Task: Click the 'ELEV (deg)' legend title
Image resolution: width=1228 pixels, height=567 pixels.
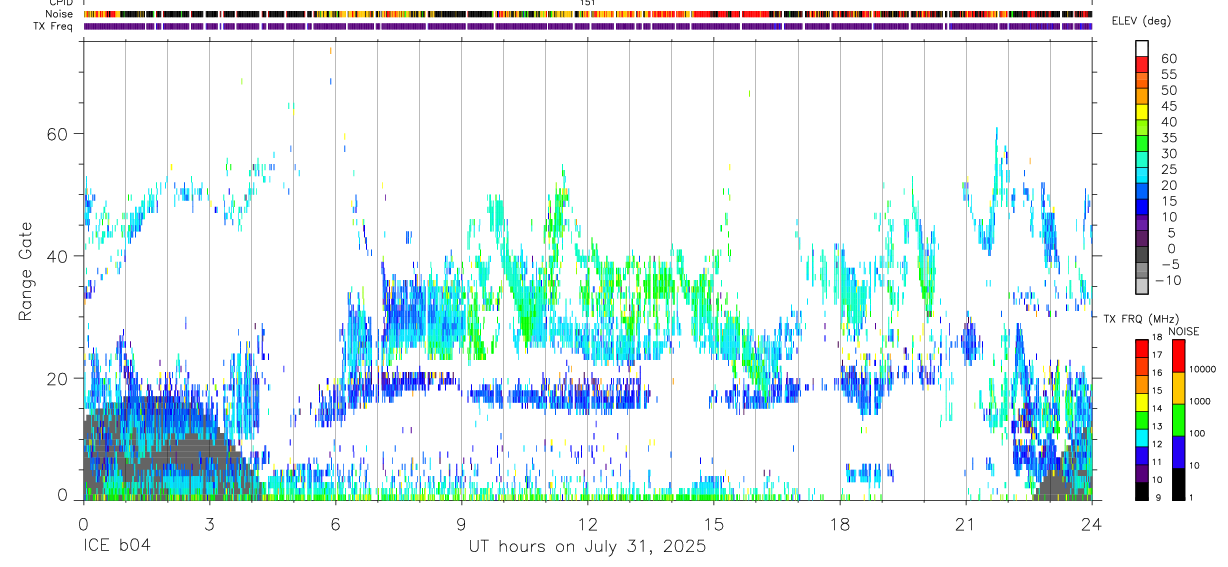Action: coord(1141,21)
